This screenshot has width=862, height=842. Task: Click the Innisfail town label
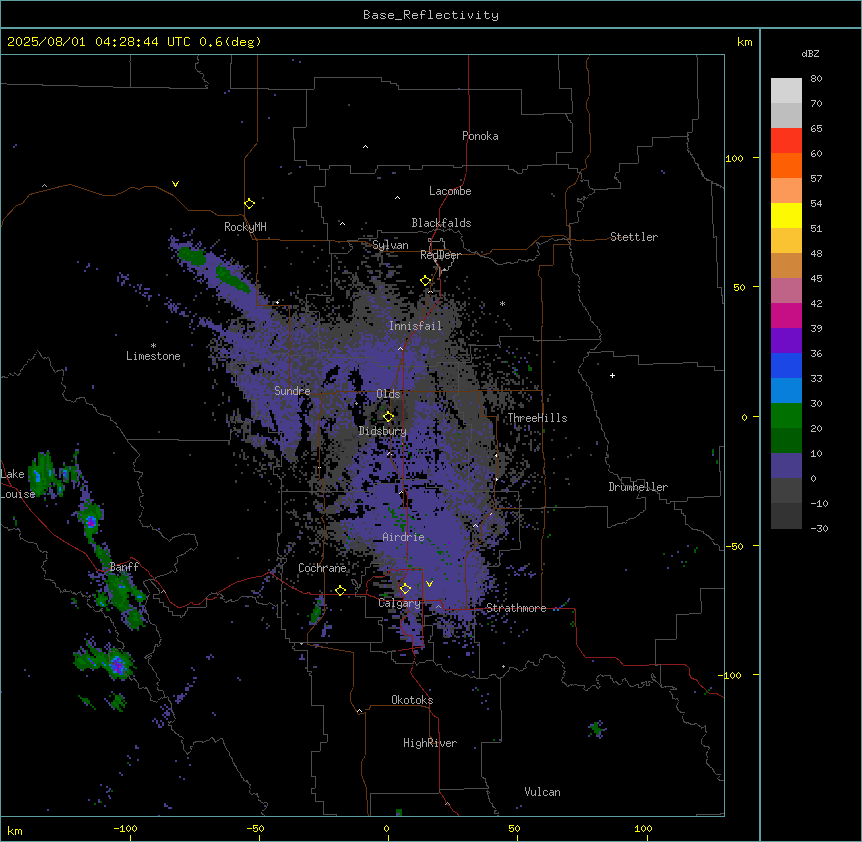416,326
